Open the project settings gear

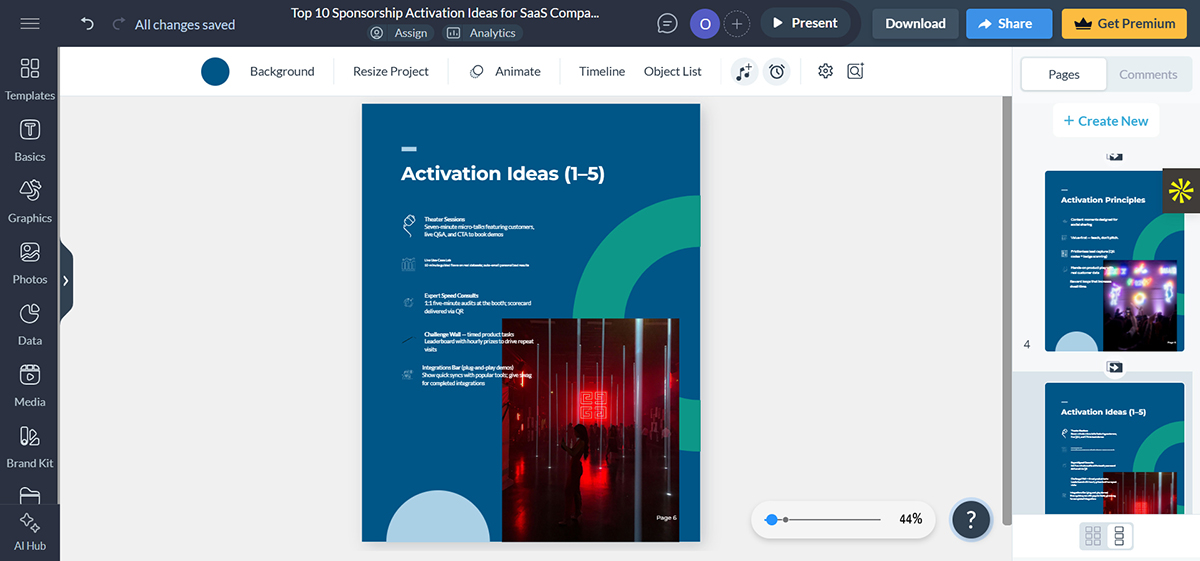[825, 71]
